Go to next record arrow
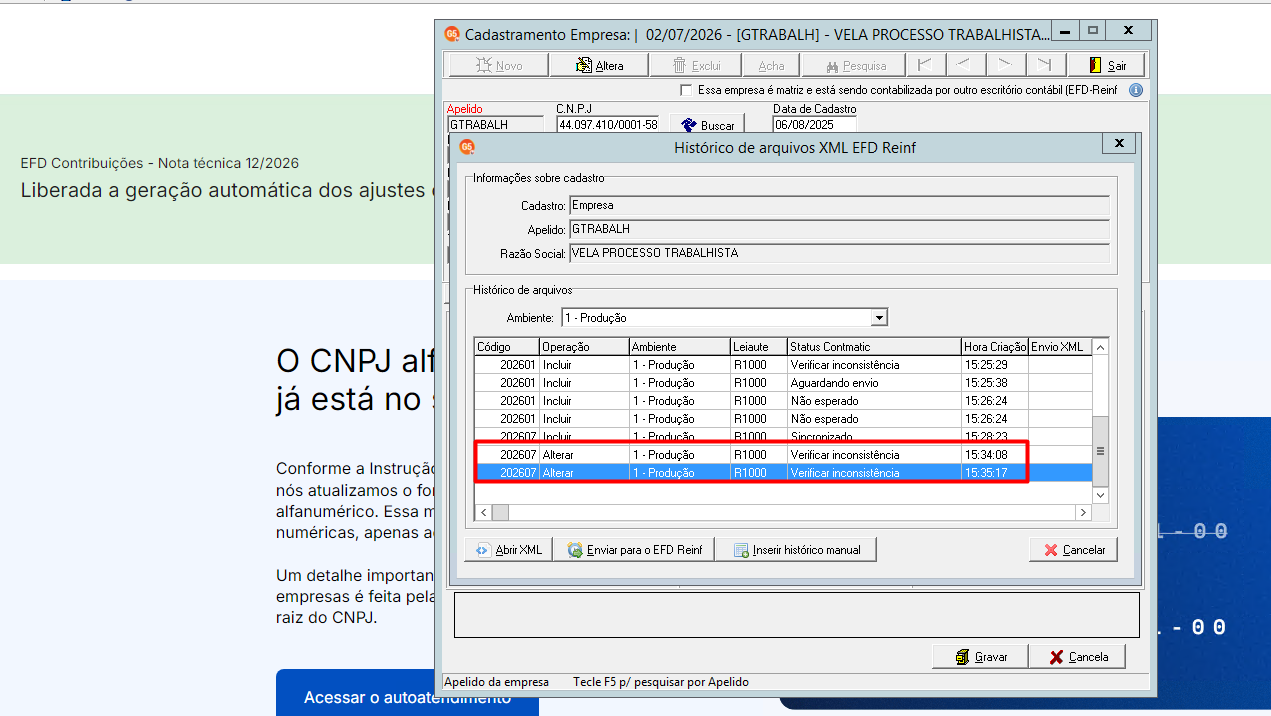 1004,65
